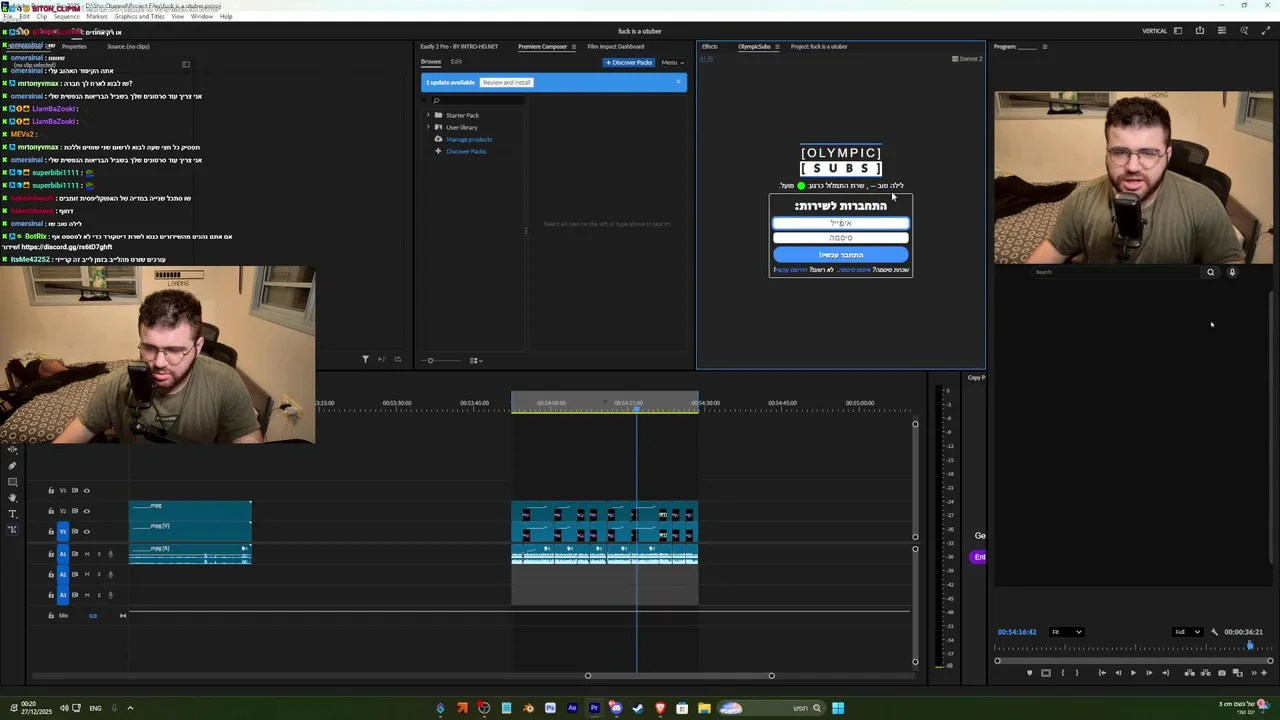Select the Rectangle tool

coord(12,482)
